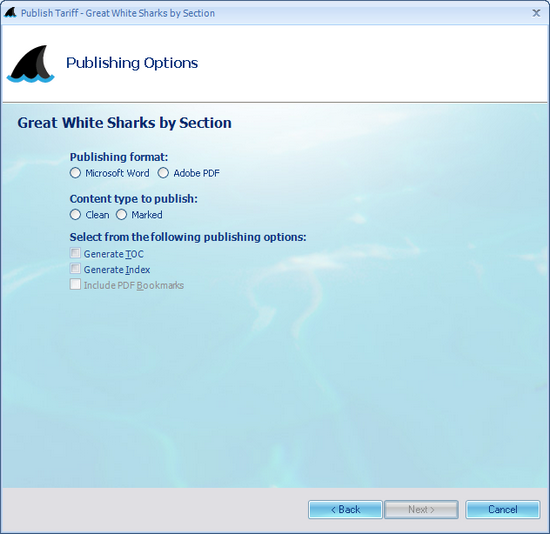Select the Clean content type
The width and height of the screenshot is (550, 534).
(x=75, y=215)
